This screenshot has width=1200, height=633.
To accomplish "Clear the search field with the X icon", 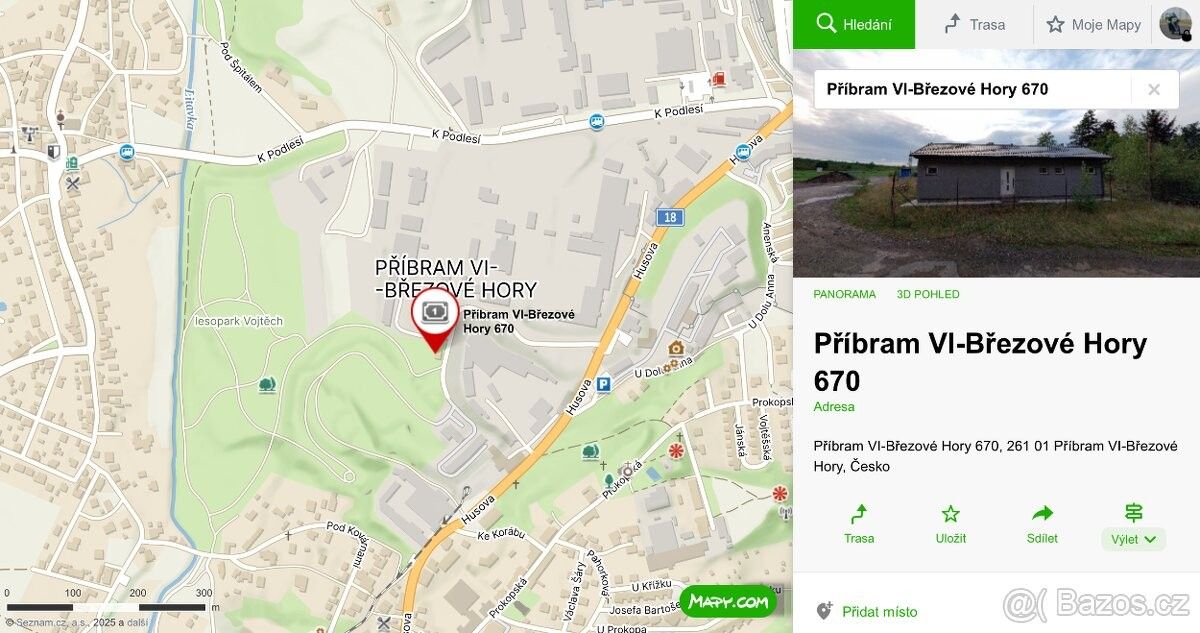I will tap(1154, 89).
